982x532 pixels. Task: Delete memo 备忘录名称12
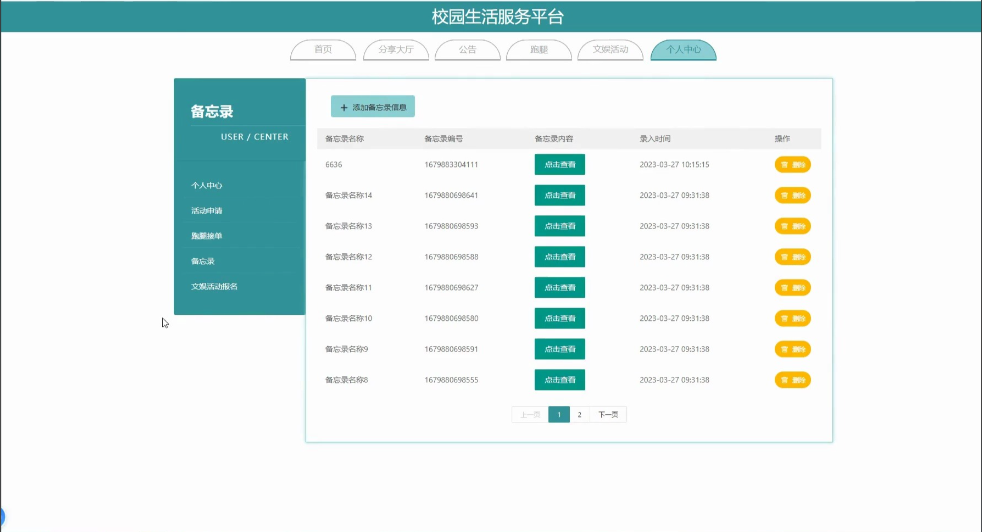[792, 256]
